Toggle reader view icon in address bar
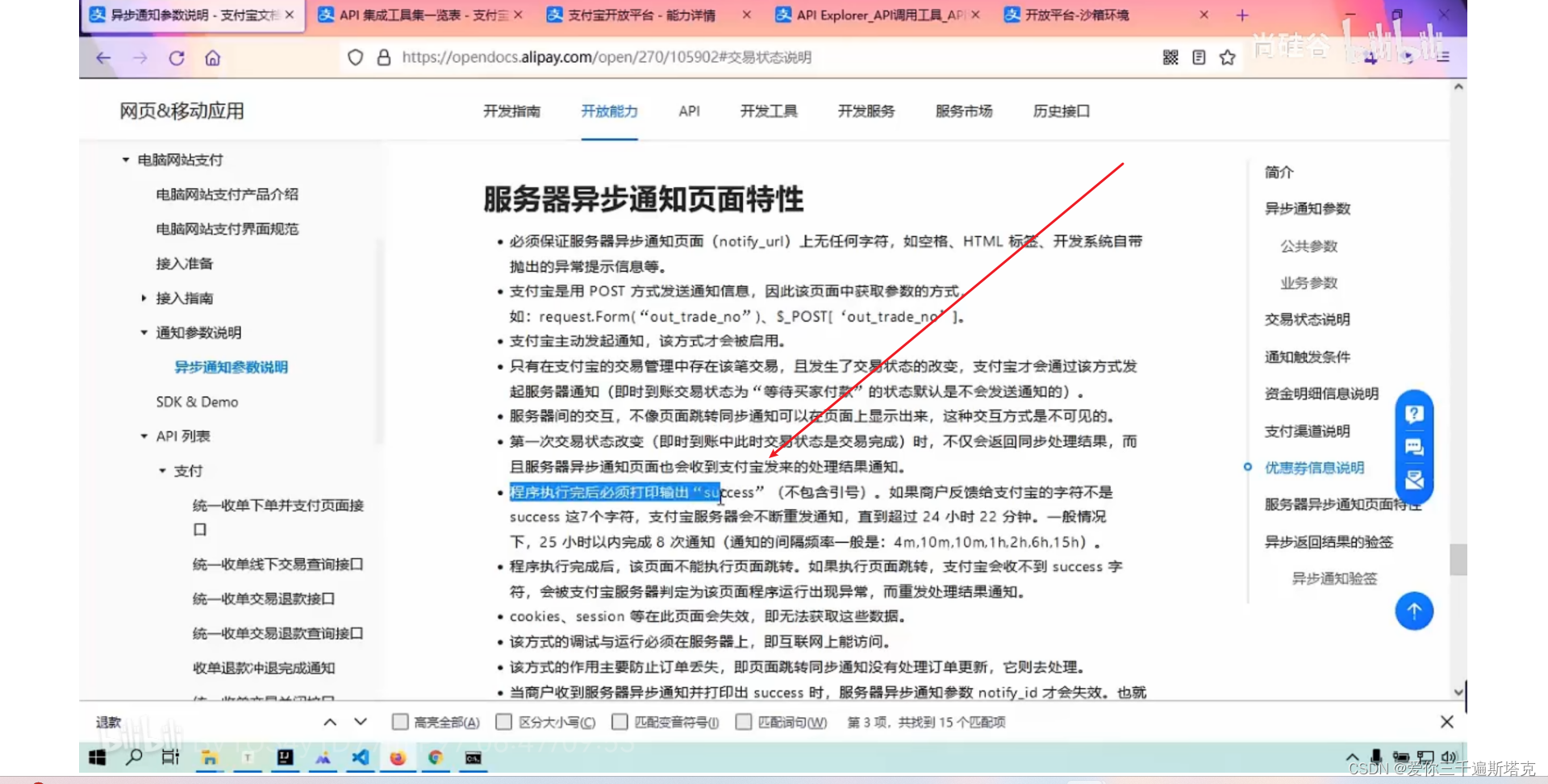Viewport: 1548px width, 784px height. point(1200,57)
